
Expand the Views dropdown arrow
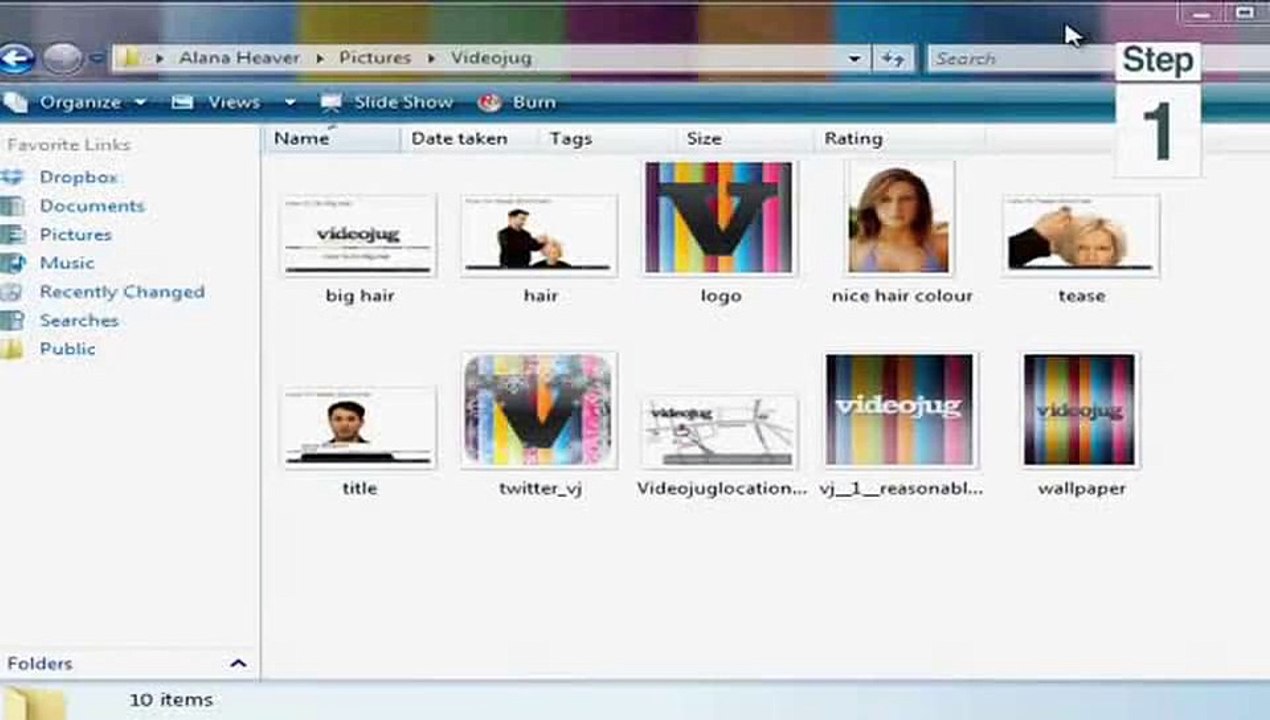pyautogui.click(x=290, y=102)
